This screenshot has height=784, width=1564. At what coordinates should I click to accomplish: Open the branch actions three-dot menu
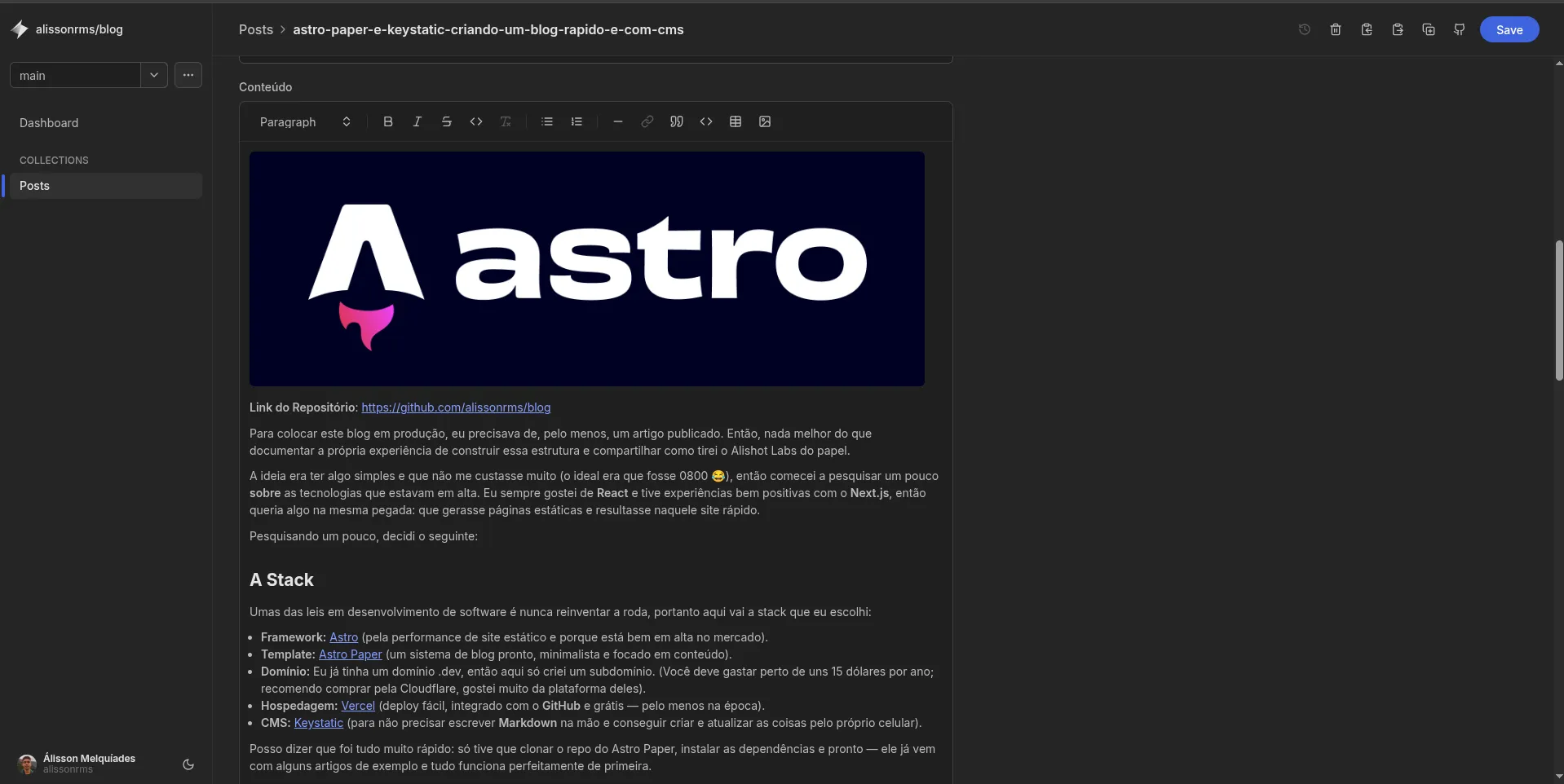tap(188, 75)
